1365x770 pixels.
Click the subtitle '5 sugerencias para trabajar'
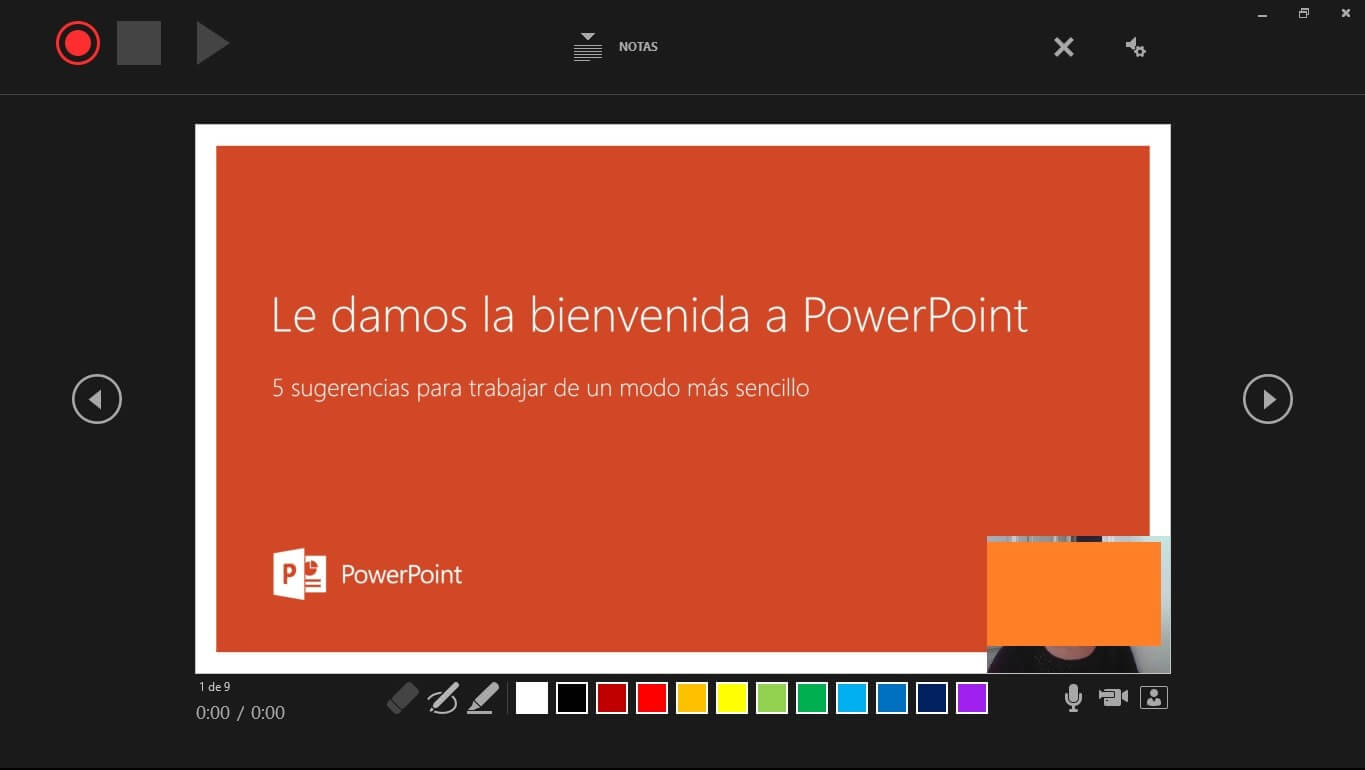pos(409,388)
